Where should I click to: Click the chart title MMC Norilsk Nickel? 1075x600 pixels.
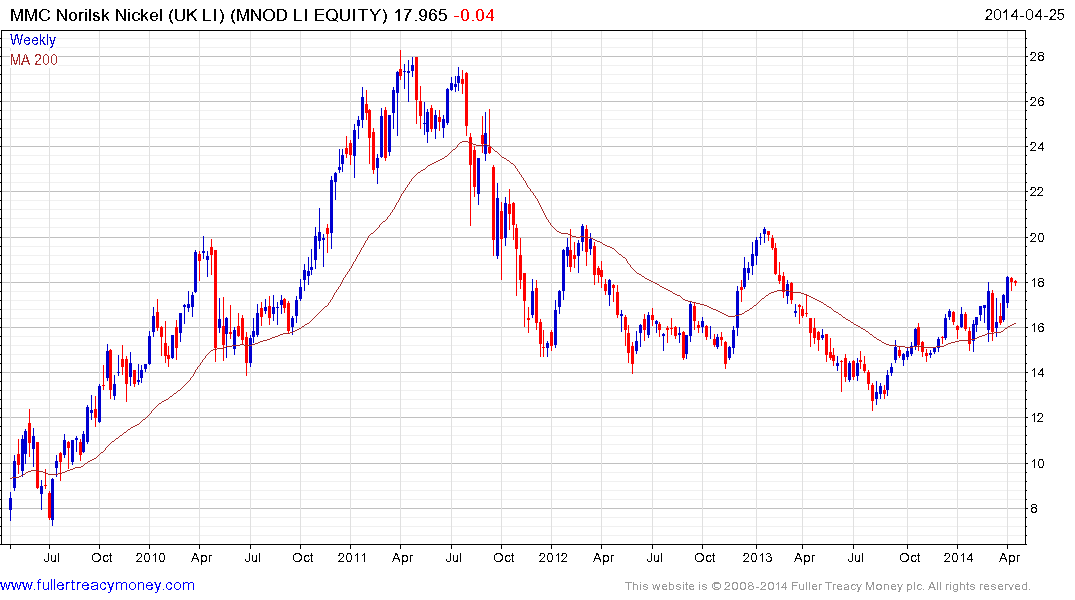coord(86,15)
